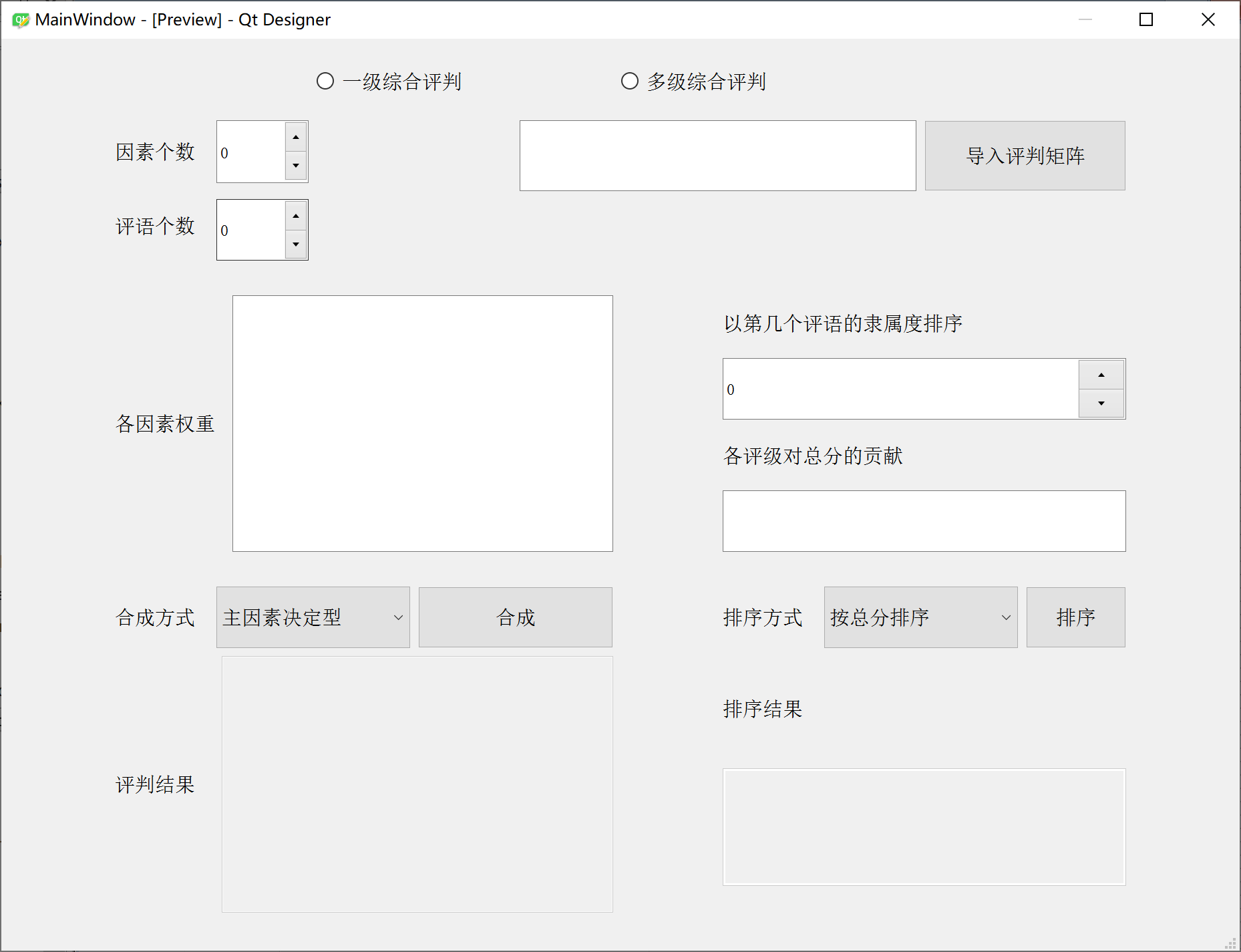The image size is (1241, 952).
Task: Select the 多级综合评判 radio button
Action: [x=629, y=81]
